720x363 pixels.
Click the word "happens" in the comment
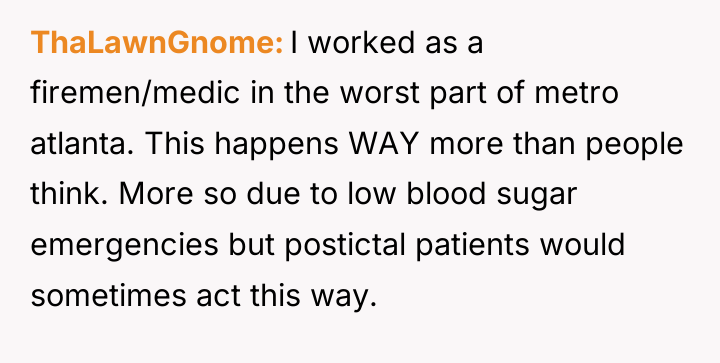click(276, 144)
